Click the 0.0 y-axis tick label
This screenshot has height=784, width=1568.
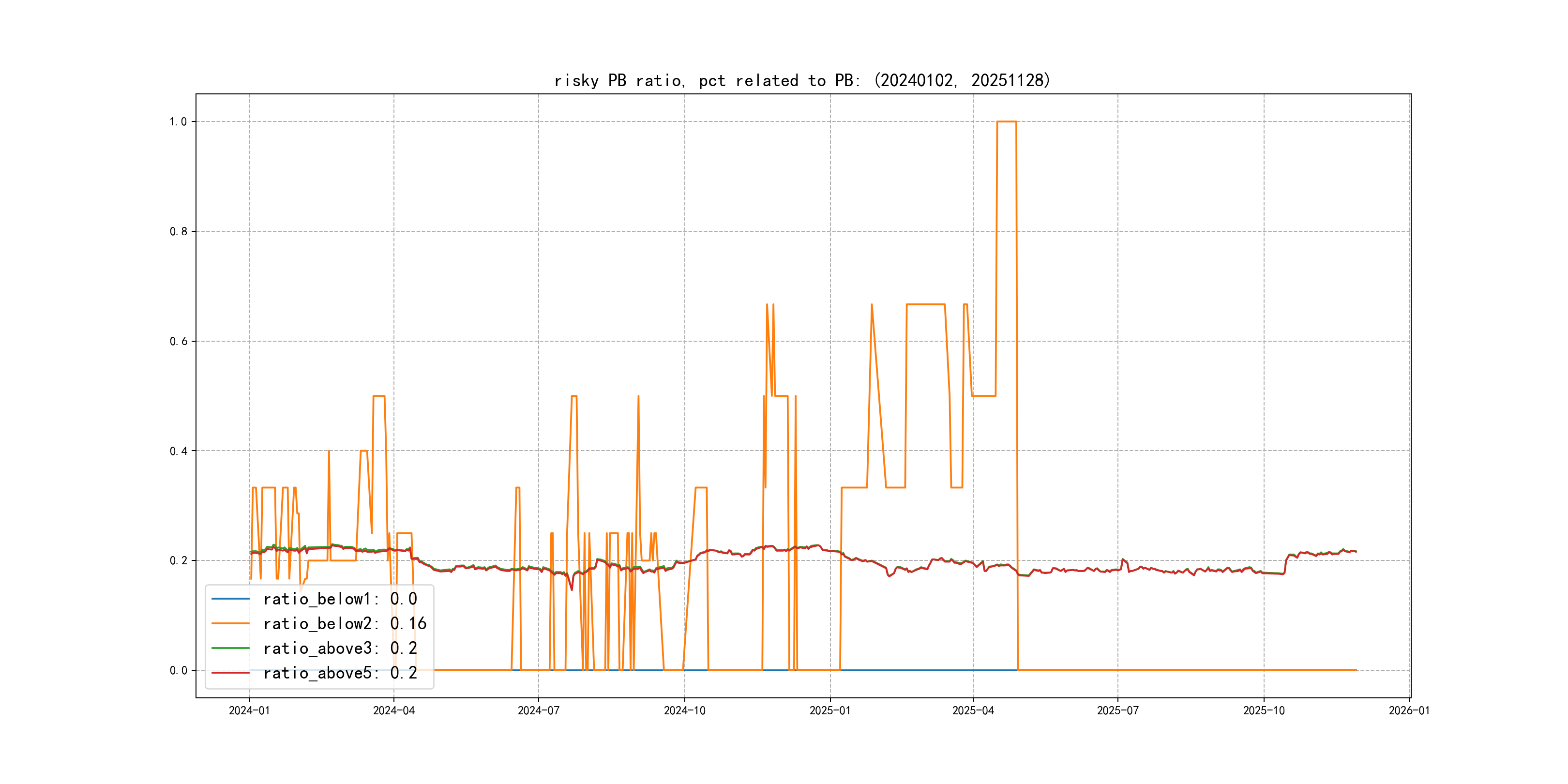pos(178,671)
